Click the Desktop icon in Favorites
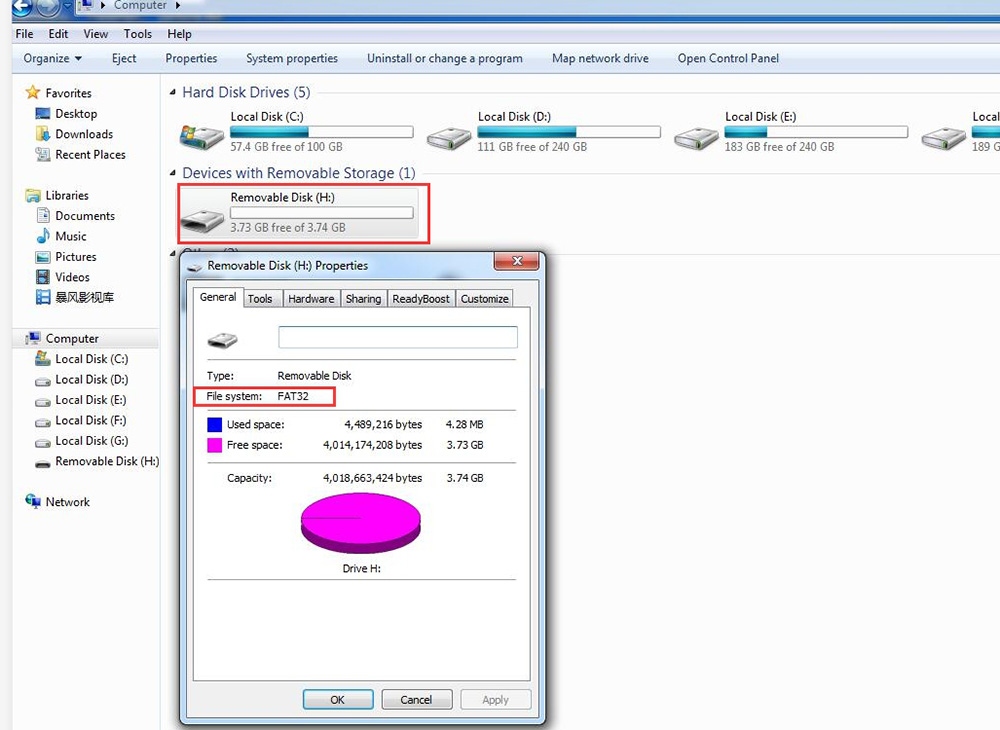The image size is (1000, 730). (x=43, y=113)
